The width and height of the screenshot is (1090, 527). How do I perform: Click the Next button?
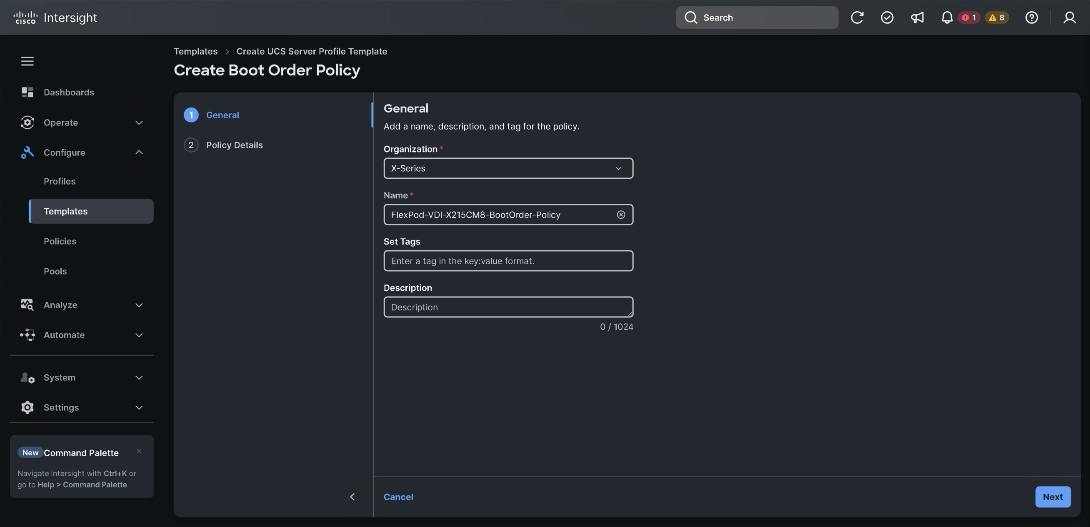tap(1052, 496)
